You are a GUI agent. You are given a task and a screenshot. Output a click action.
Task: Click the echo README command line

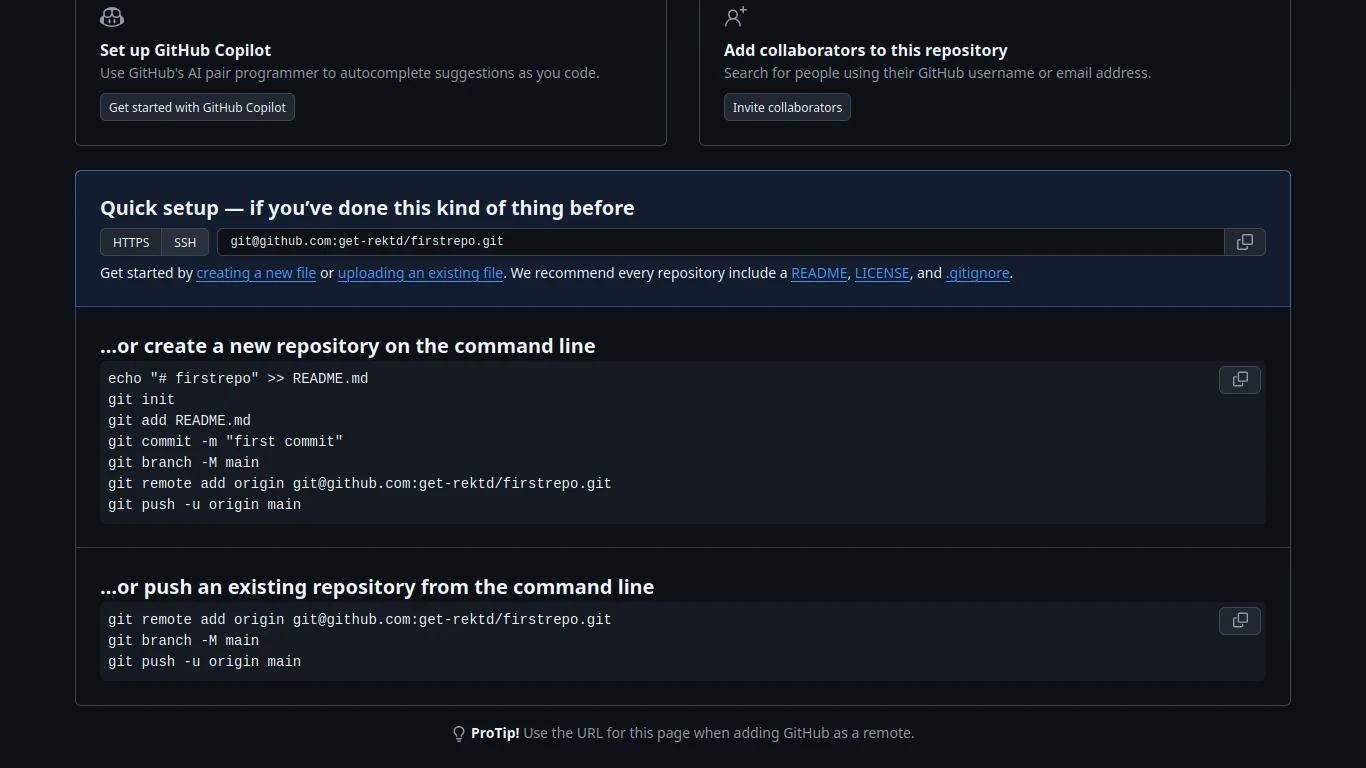[238, 378]
